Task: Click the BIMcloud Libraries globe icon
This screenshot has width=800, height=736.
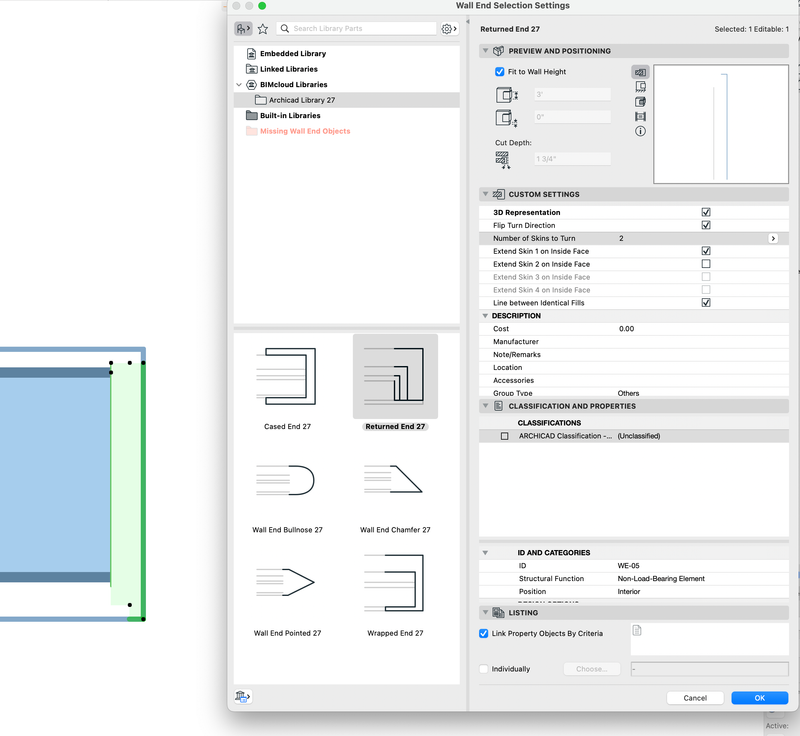Action: click(252, 85)
